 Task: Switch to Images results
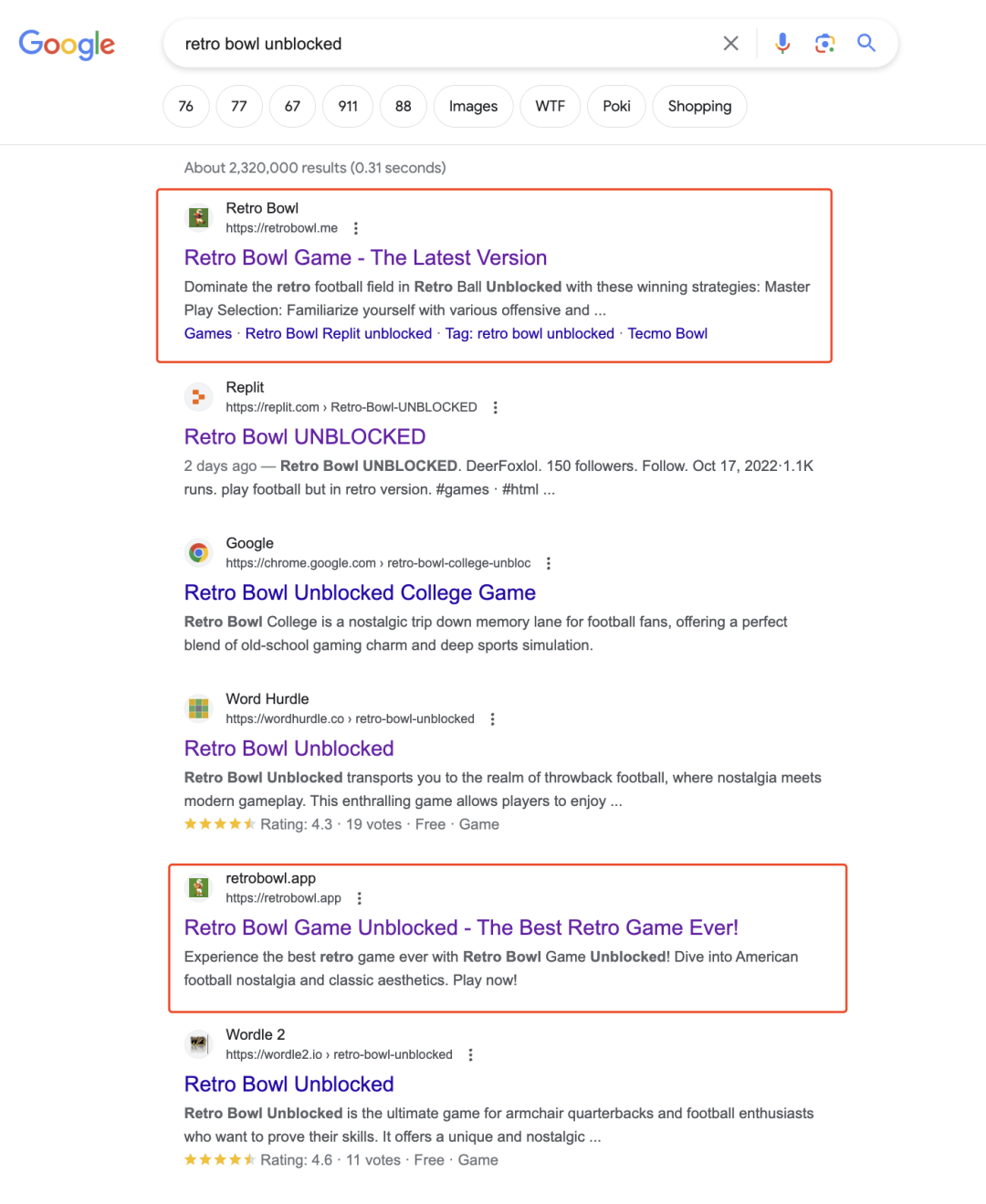[x=473, y=106]
